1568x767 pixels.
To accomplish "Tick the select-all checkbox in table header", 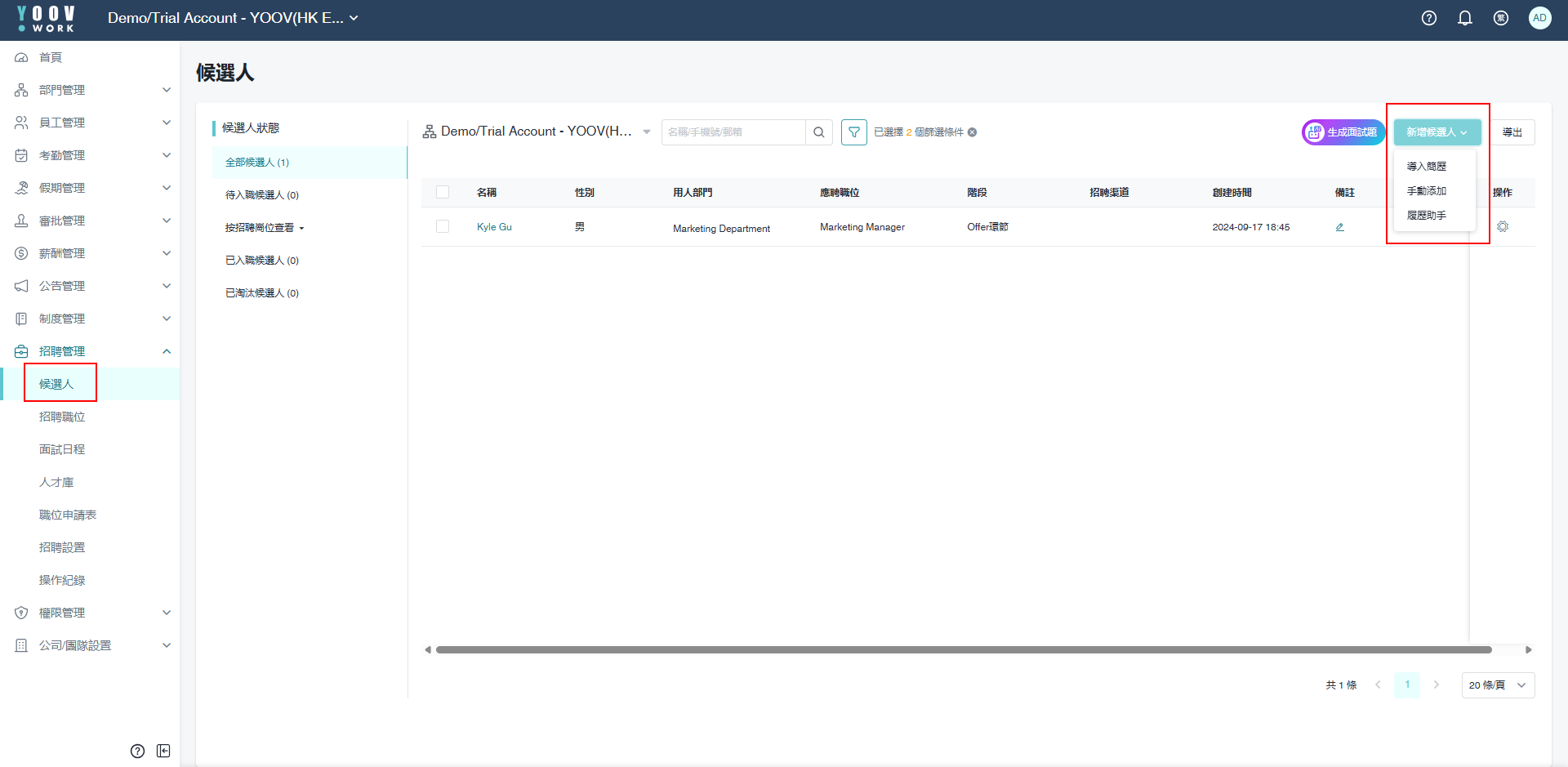I will coord(443,192).
